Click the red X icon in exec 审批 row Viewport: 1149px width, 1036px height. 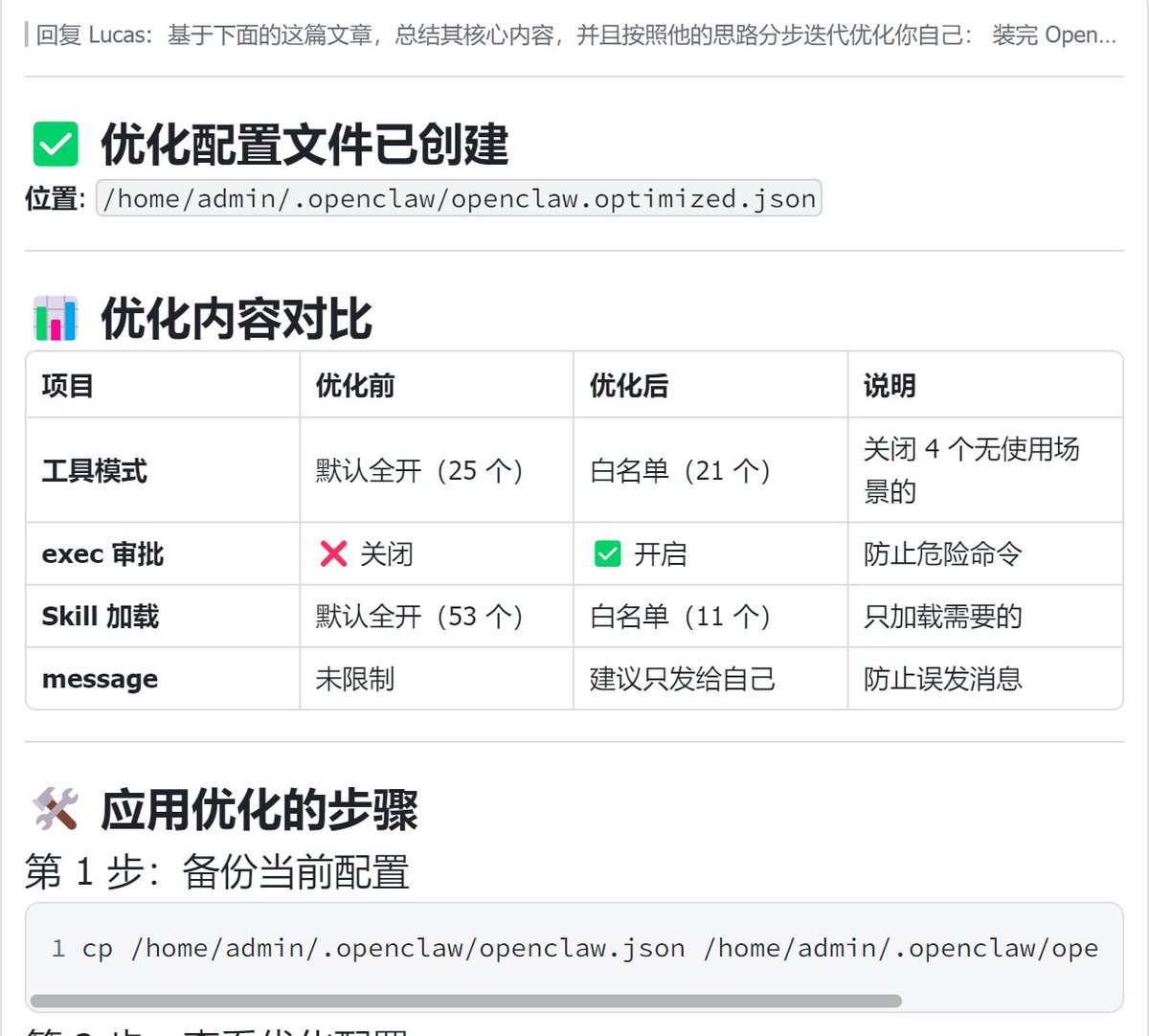(333, 553)
